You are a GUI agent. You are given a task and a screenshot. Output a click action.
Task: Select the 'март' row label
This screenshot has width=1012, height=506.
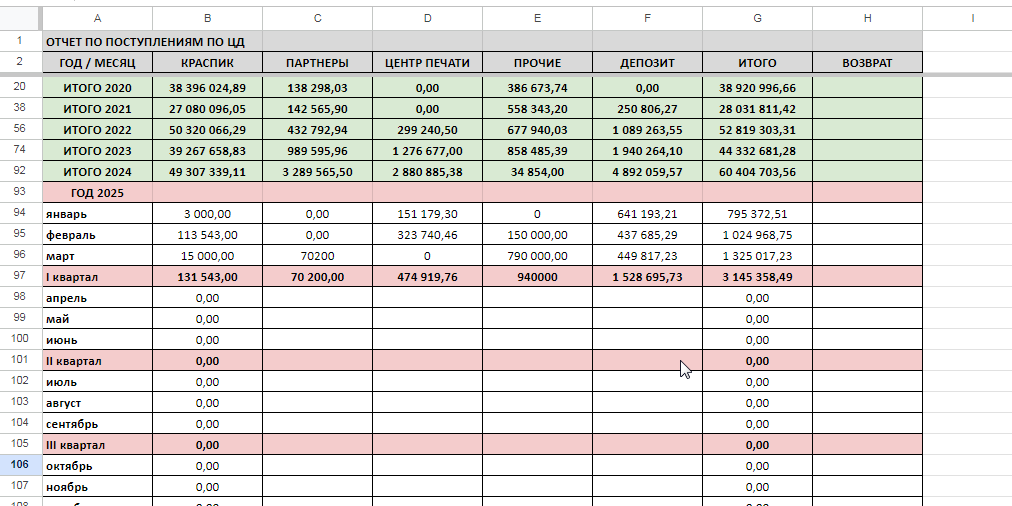point(97,256)
